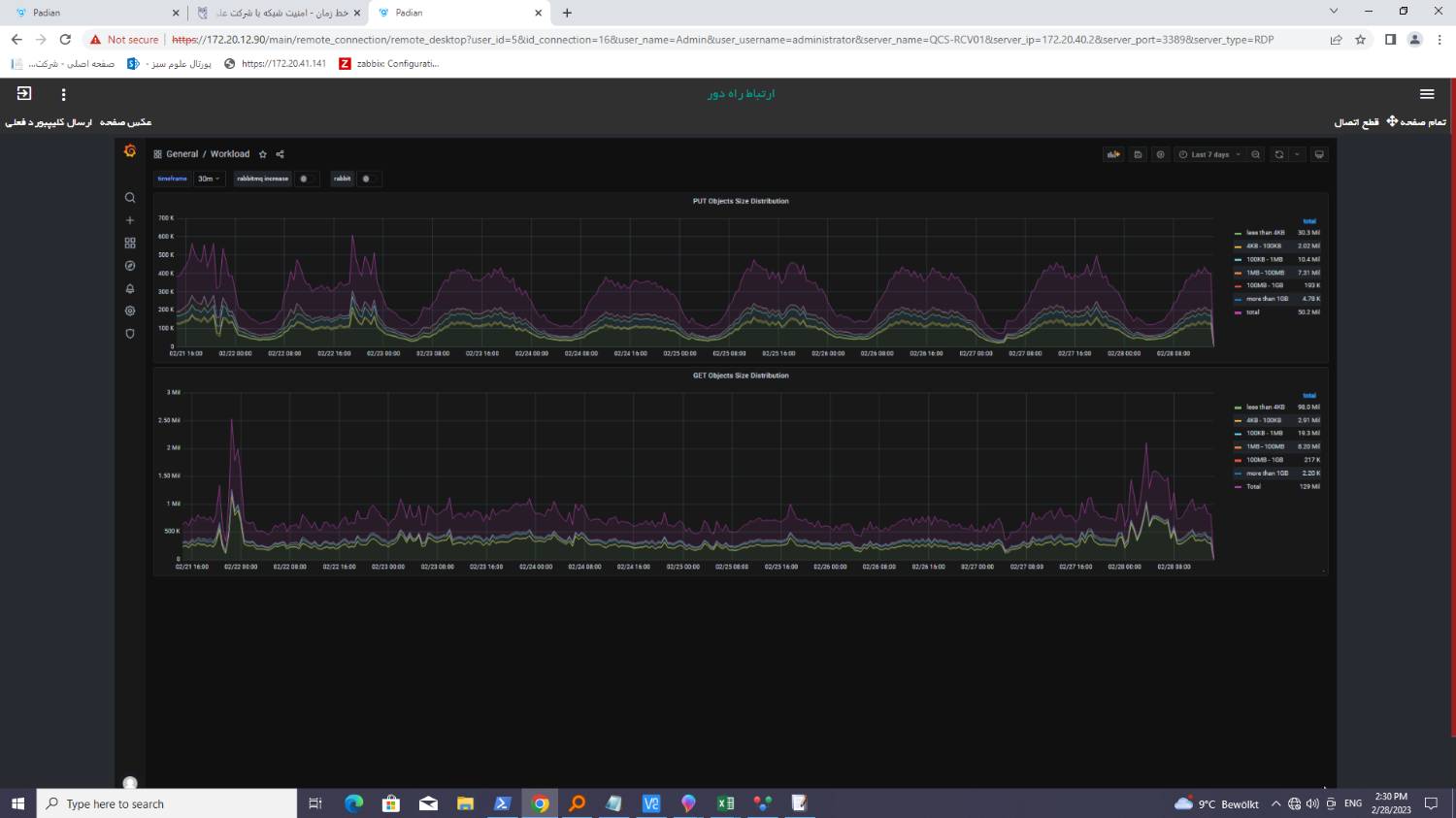Sort GET legend by total column header

point(1309,396)
